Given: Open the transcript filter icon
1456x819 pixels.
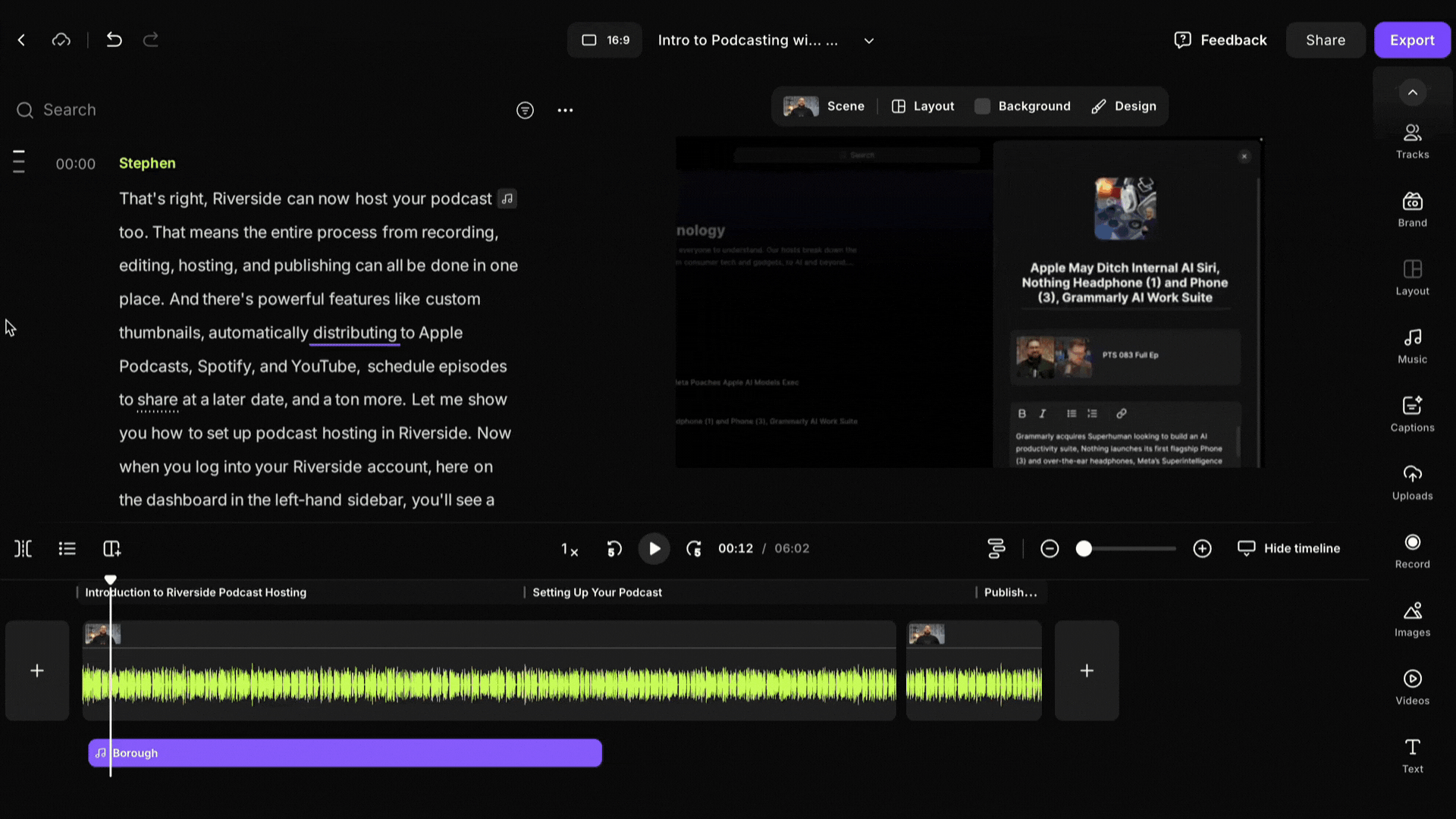Looking at the screenshot, I should (x=525, y=111).
